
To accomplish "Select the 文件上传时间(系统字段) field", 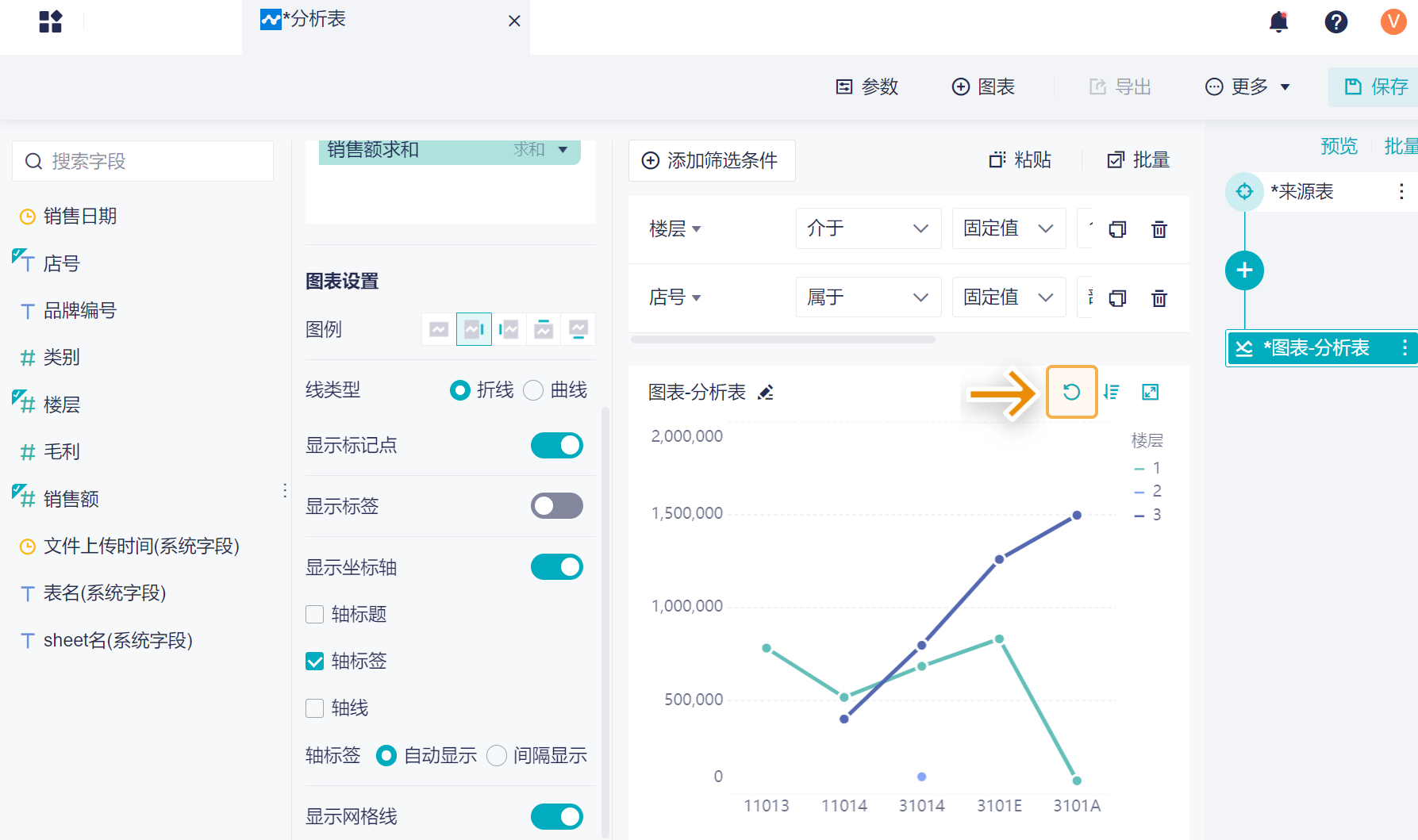I will click(x=141, y=546).
